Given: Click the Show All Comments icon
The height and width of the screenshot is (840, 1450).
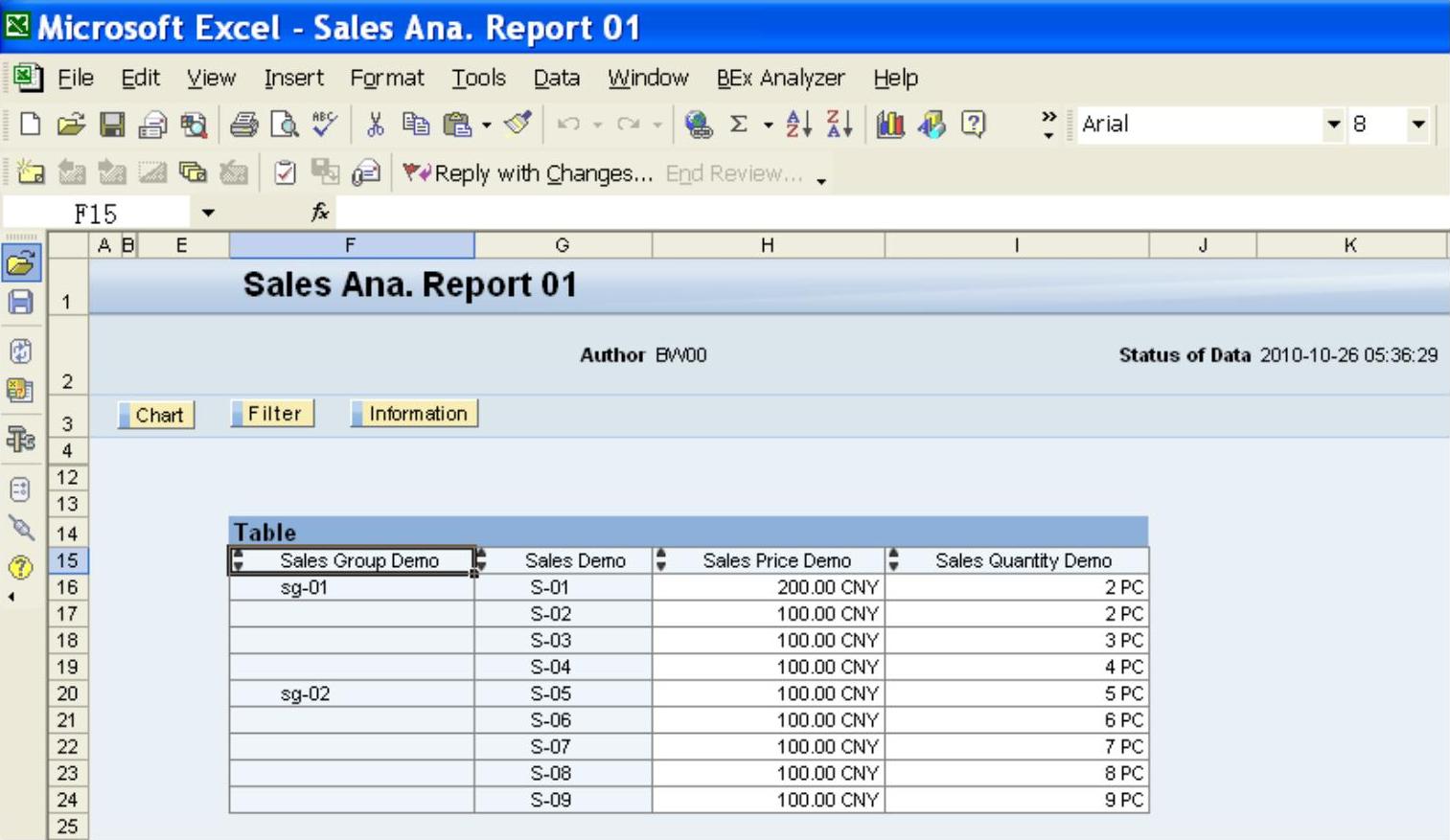Looking at the screenshot, I should click(x=194, y=172).
